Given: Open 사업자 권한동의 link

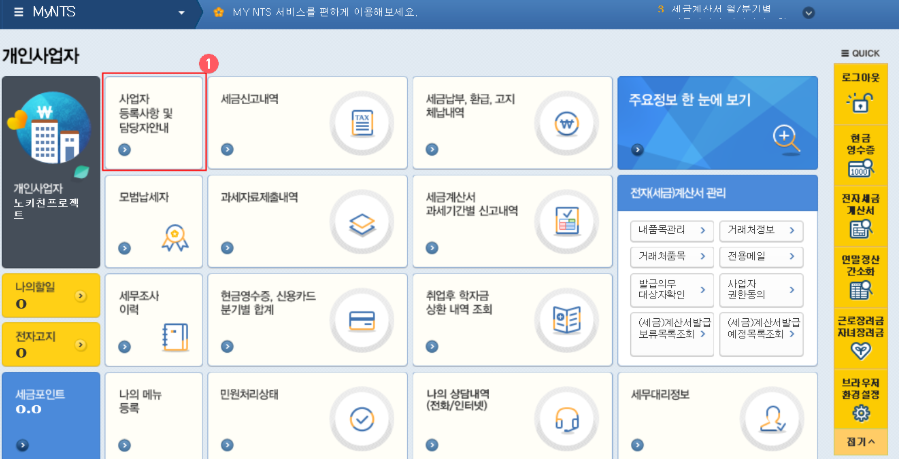Looking at the screenshot, I should point(761,290).
